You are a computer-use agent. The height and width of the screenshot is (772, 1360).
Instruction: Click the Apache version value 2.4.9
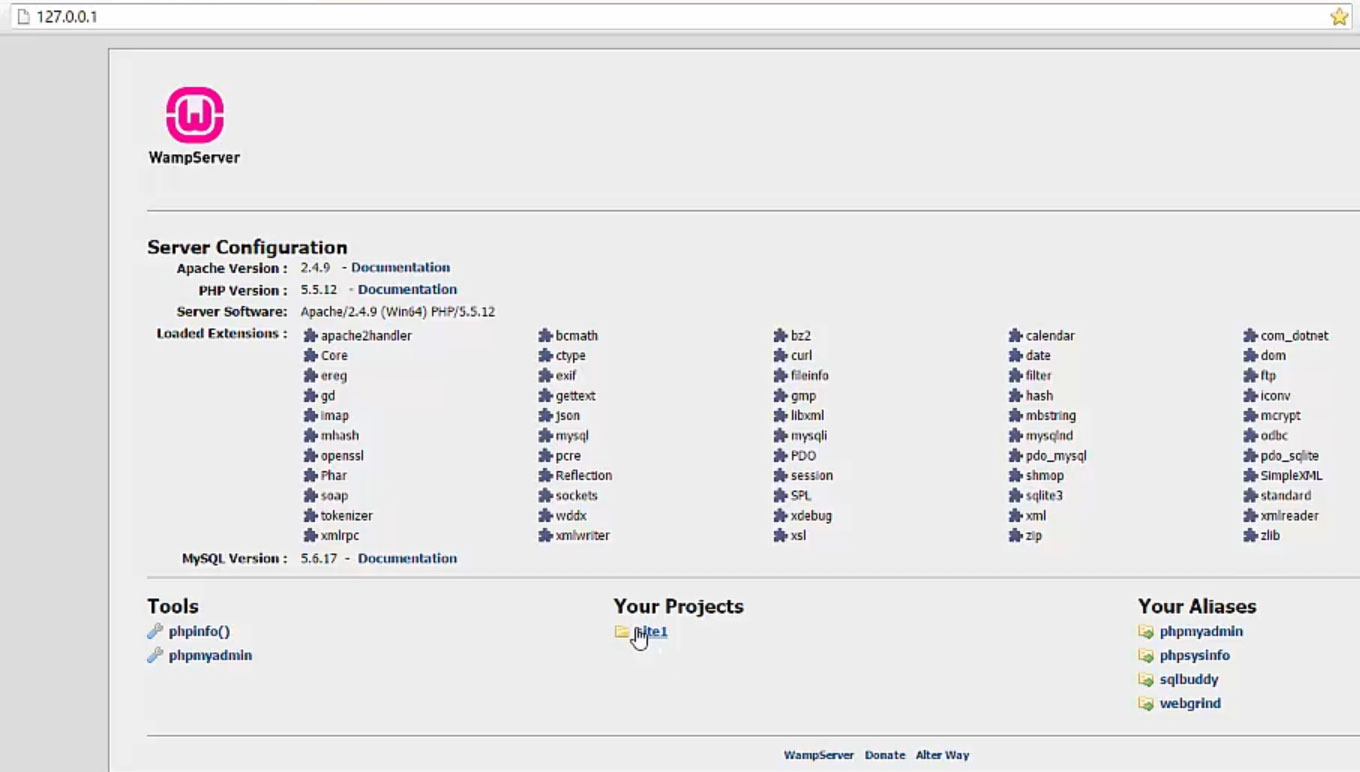tap(315, 267)
